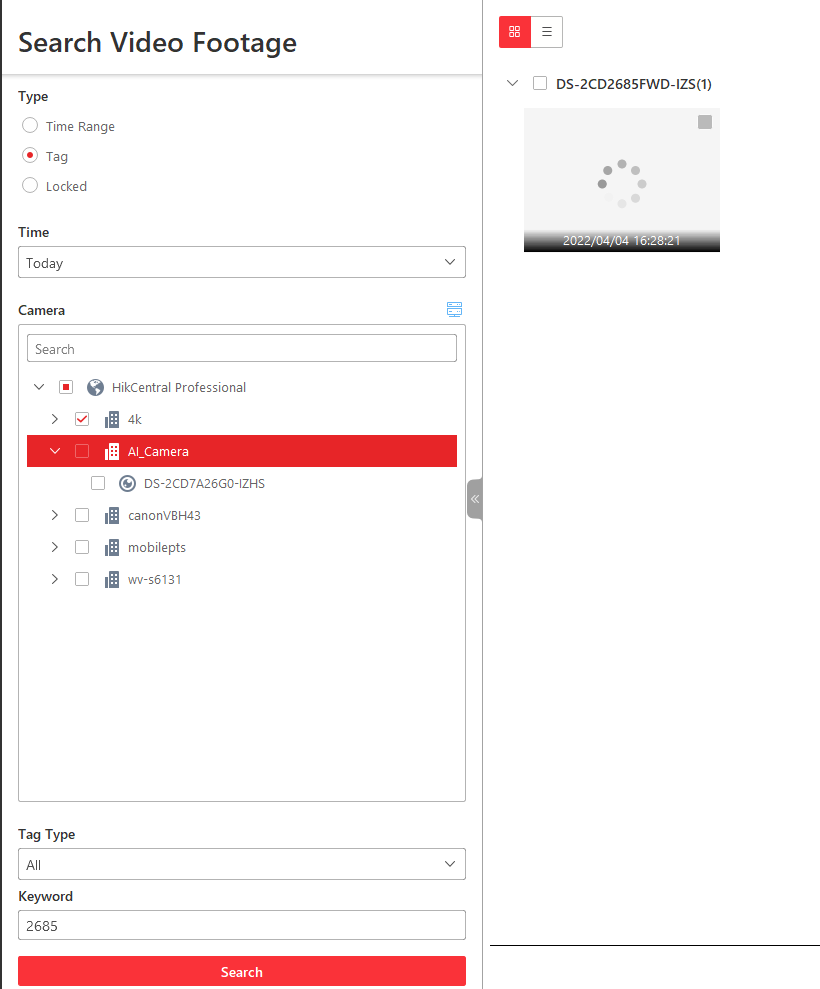
Task: Click the Keyword input field
Action: pos(242,926)
